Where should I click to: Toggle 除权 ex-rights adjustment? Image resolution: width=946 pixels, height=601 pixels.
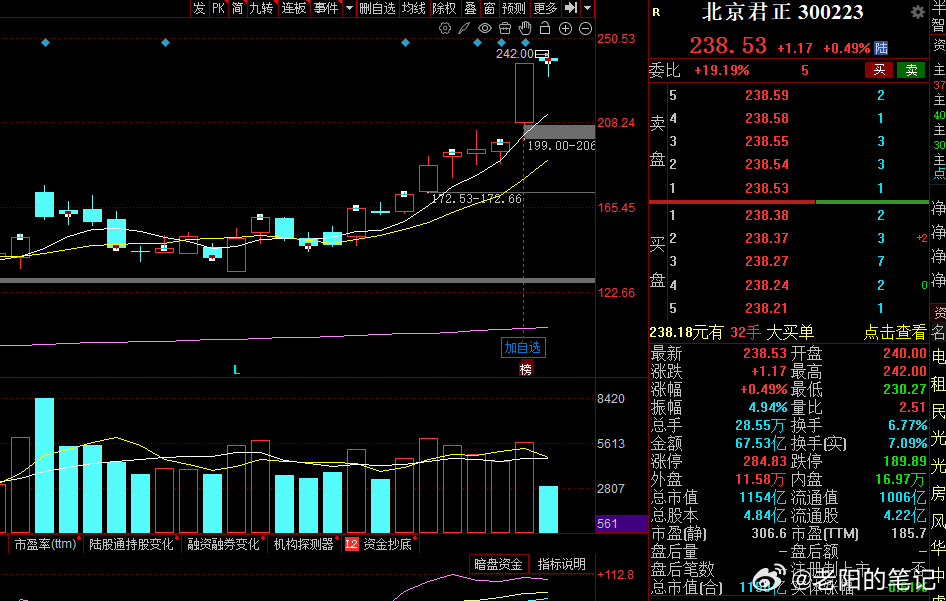445,8
